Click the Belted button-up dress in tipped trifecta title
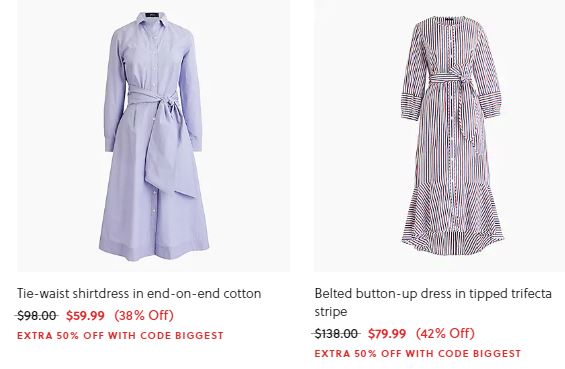This screenshot has width=565, height=369. 433,302
